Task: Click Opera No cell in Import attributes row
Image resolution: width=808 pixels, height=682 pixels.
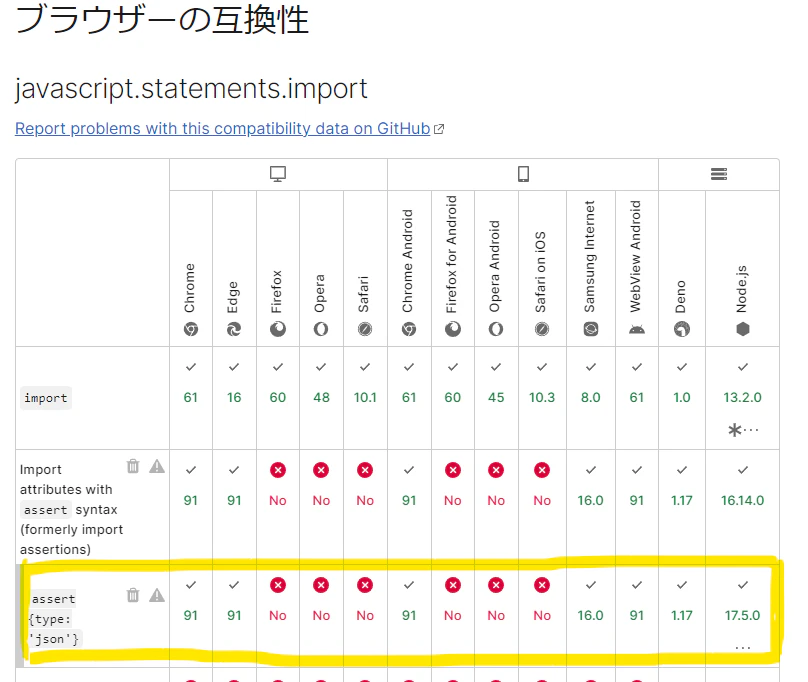Action: click(x=321, y=500)
